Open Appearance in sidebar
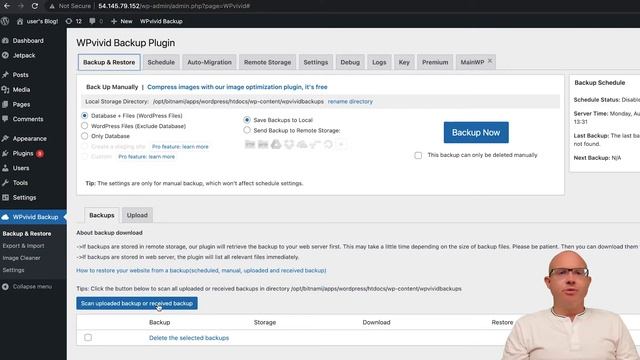The width and height of the screenshot is (640, 360). click(29, 138)
